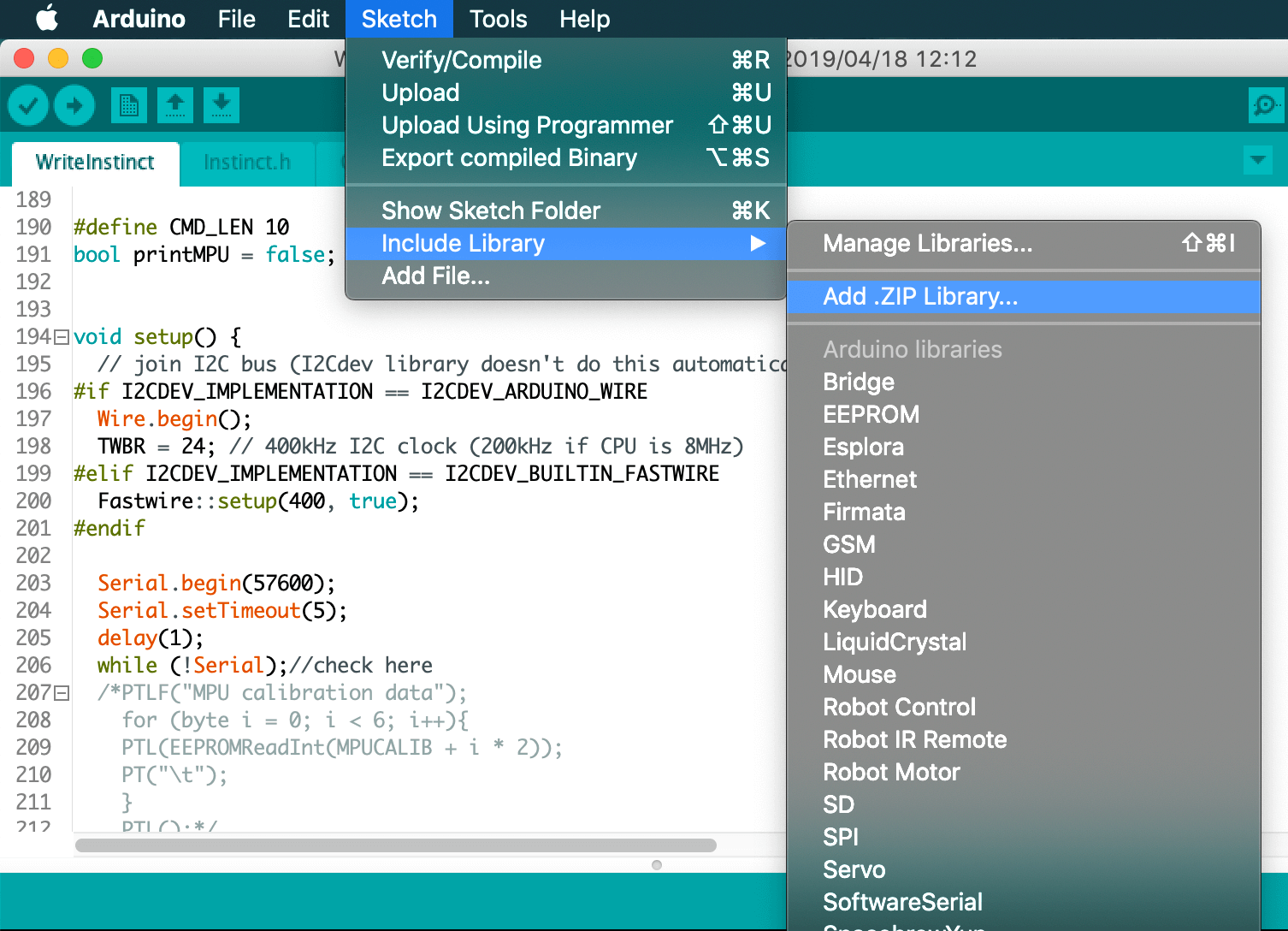The width and height of the screenshot is (1288, 931).
Task: Click the line '#define CMD_LEN 10'
Action: (x=181, y=227)
